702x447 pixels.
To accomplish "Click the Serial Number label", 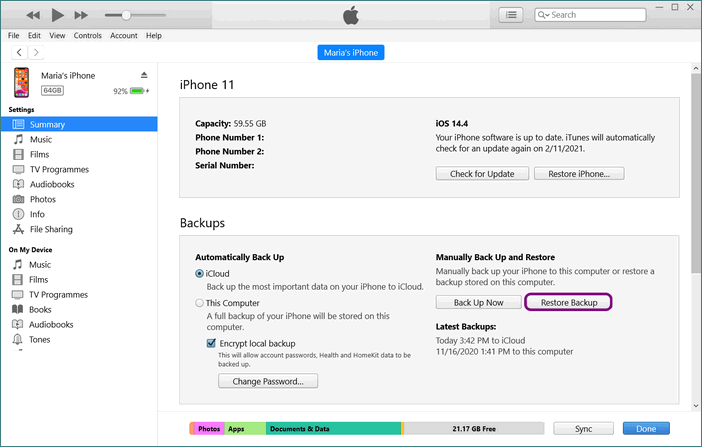I will pyautogui.click(x=225, y=165).
